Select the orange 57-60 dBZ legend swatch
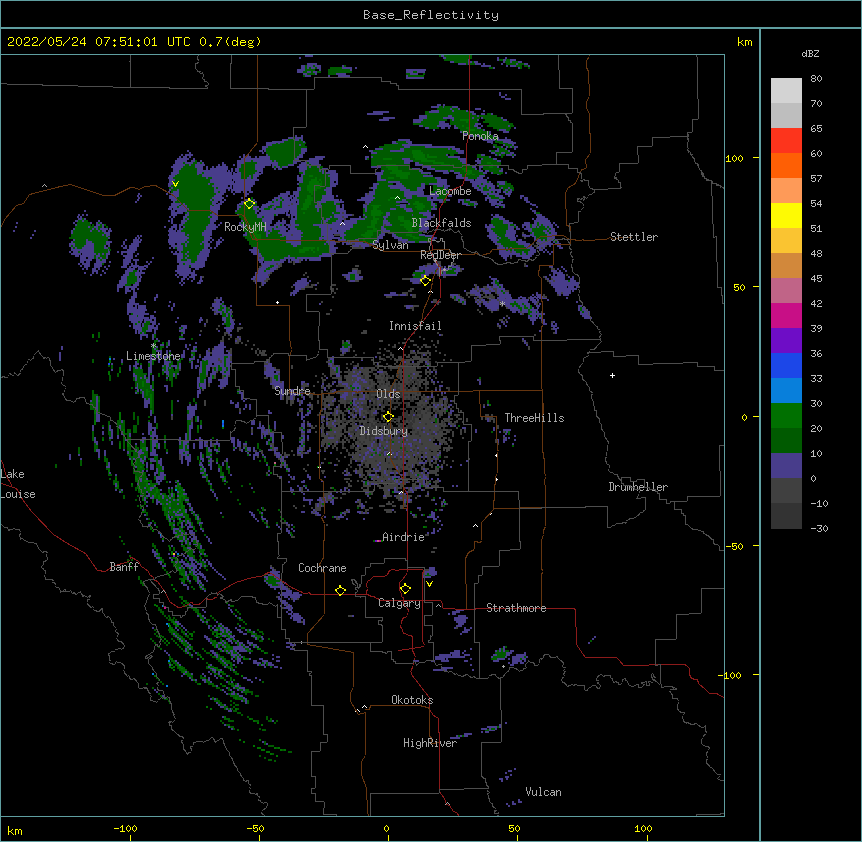 click(786, 165)
